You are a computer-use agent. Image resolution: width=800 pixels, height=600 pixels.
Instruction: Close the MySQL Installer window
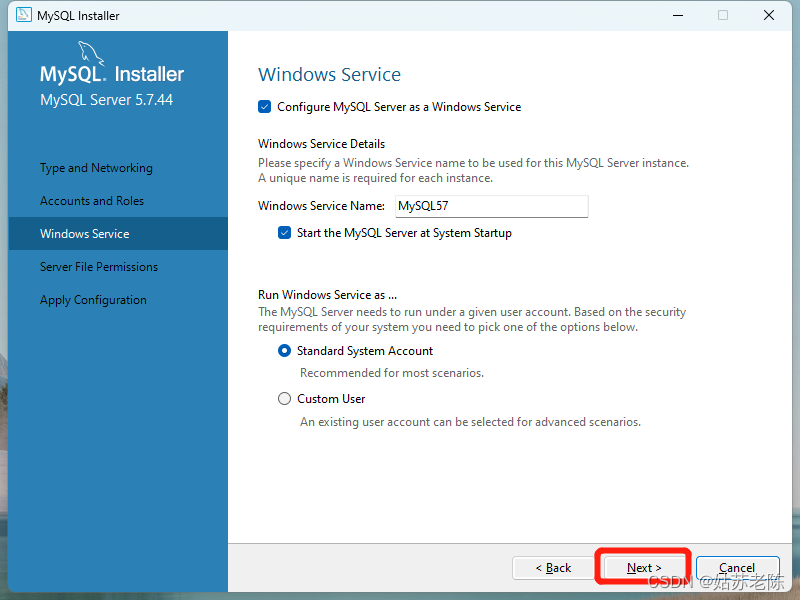769,15
